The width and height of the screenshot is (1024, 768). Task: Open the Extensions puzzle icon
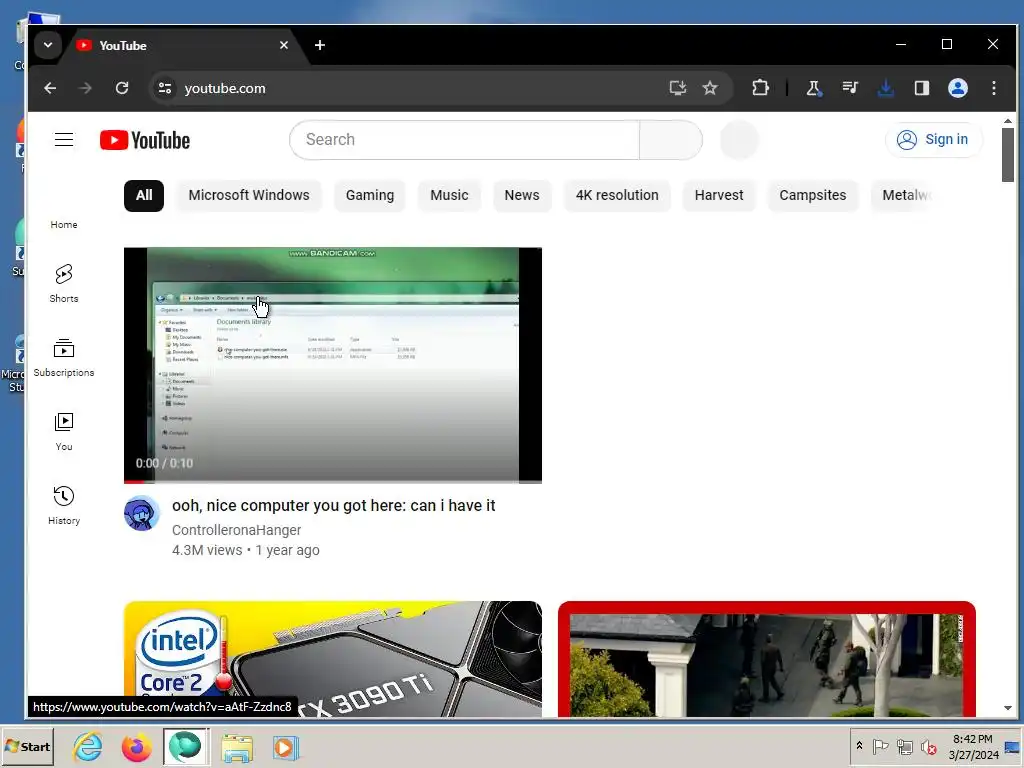(x=760, y=88)
